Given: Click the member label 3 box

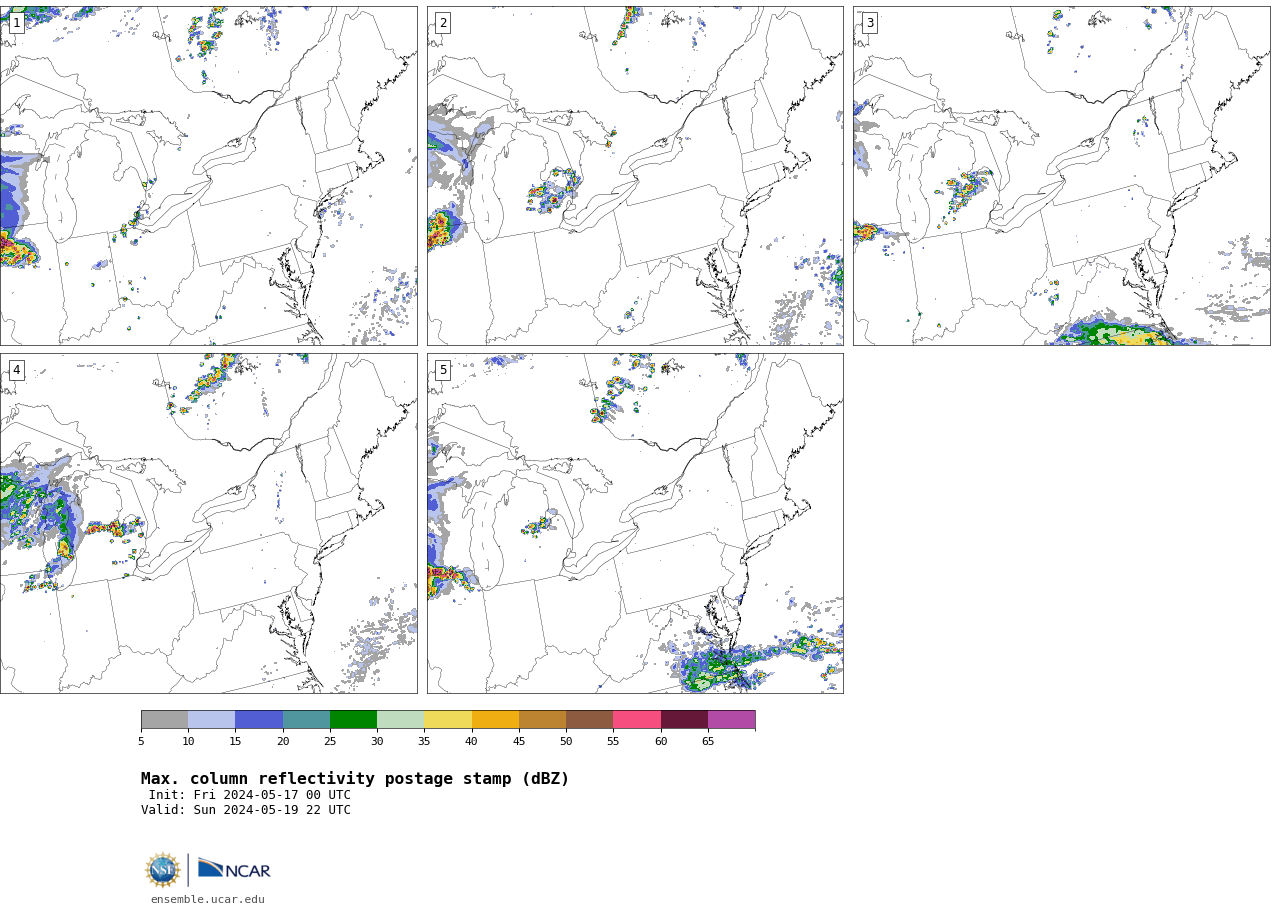Looking at the screenshot, I should tap(869, 23).
